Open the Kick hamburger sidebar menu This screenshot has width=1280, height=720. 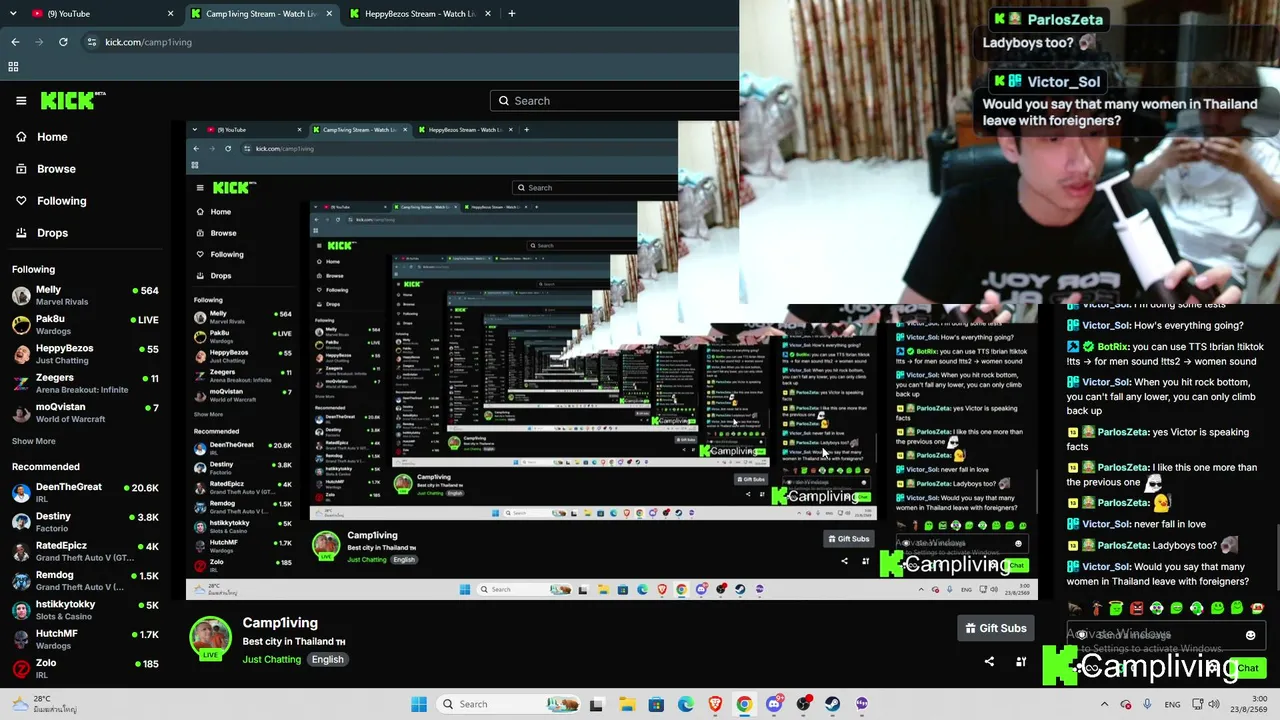(21, 101)
